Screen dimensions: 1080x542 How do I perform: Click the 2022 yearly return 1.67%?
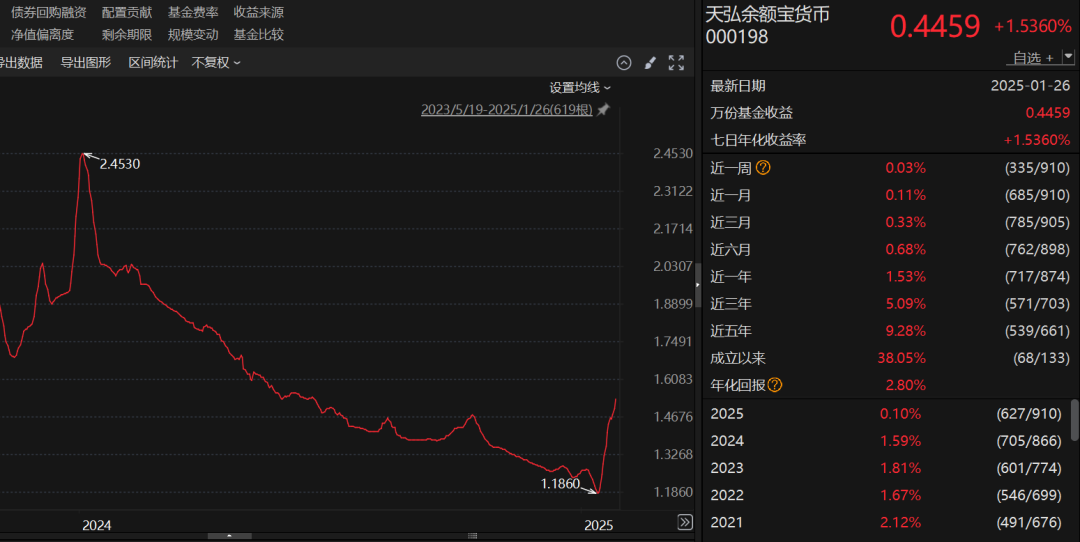pos(900,495)
